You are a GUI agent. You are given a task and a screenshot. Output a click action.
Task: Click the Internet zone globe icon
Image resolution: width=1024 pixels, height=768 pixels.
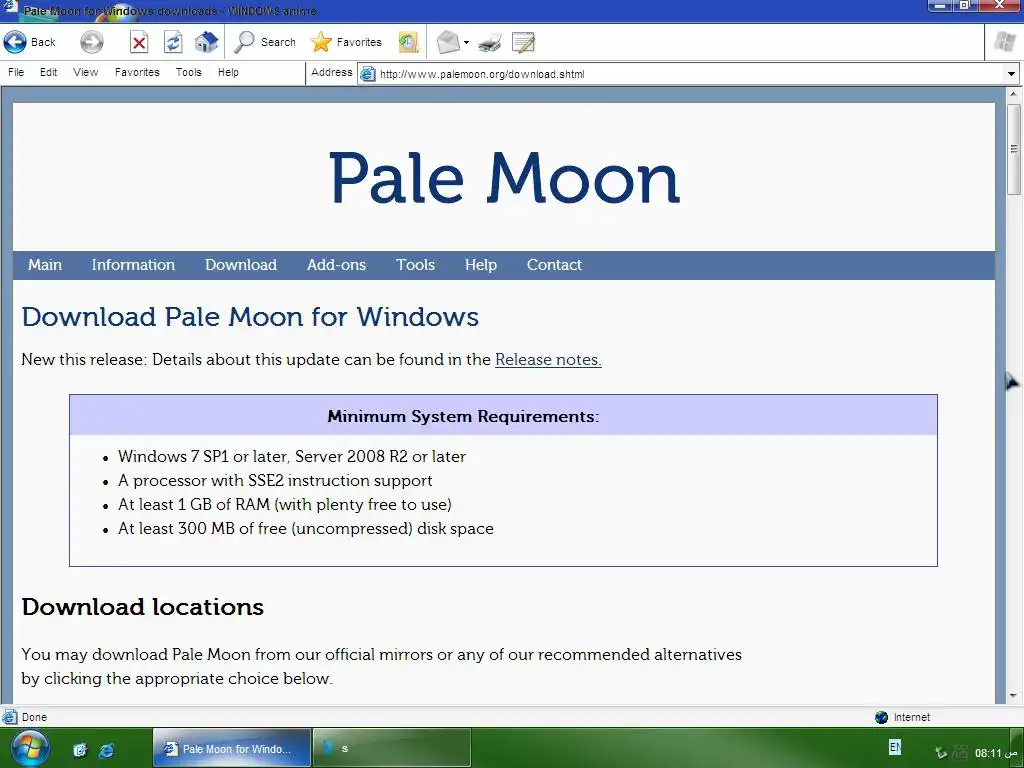click(881, 717)
